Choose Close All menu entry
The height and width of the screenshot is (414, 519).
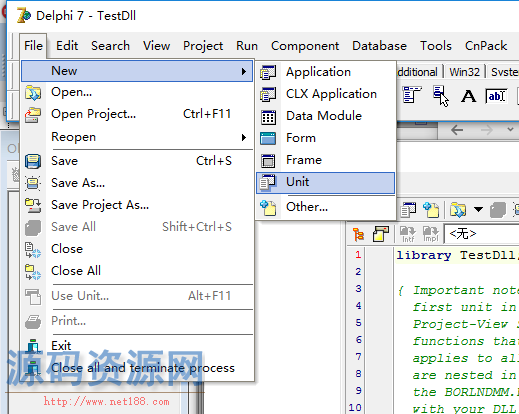137,271
